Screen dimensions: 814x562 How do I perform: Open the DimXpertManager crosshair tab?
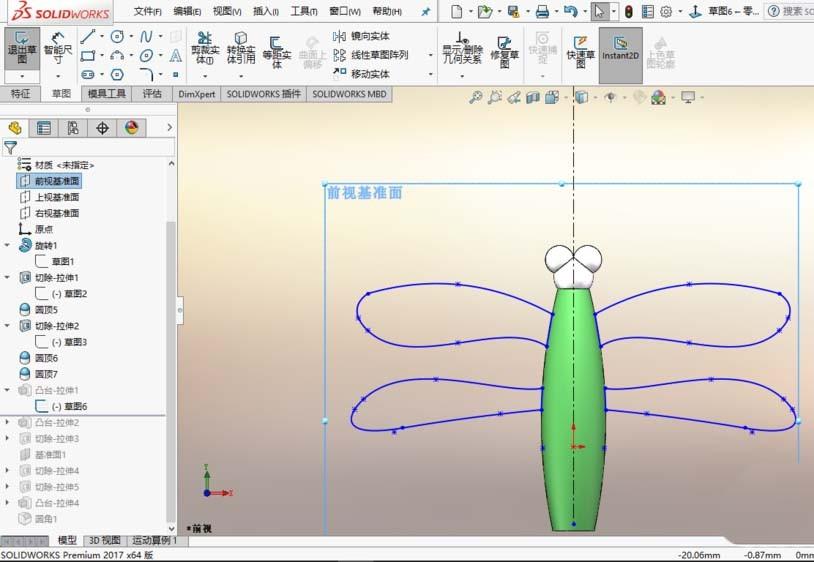(x=102, y=128)
